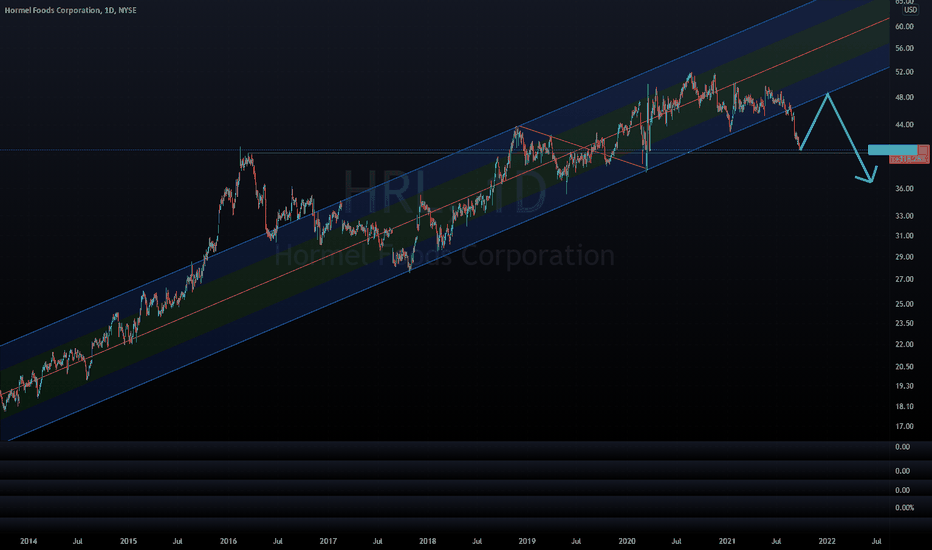This screenshot has width=932, height=550.
Task: Click the 25.00 price axis label
Action: (x=904, y=304)
